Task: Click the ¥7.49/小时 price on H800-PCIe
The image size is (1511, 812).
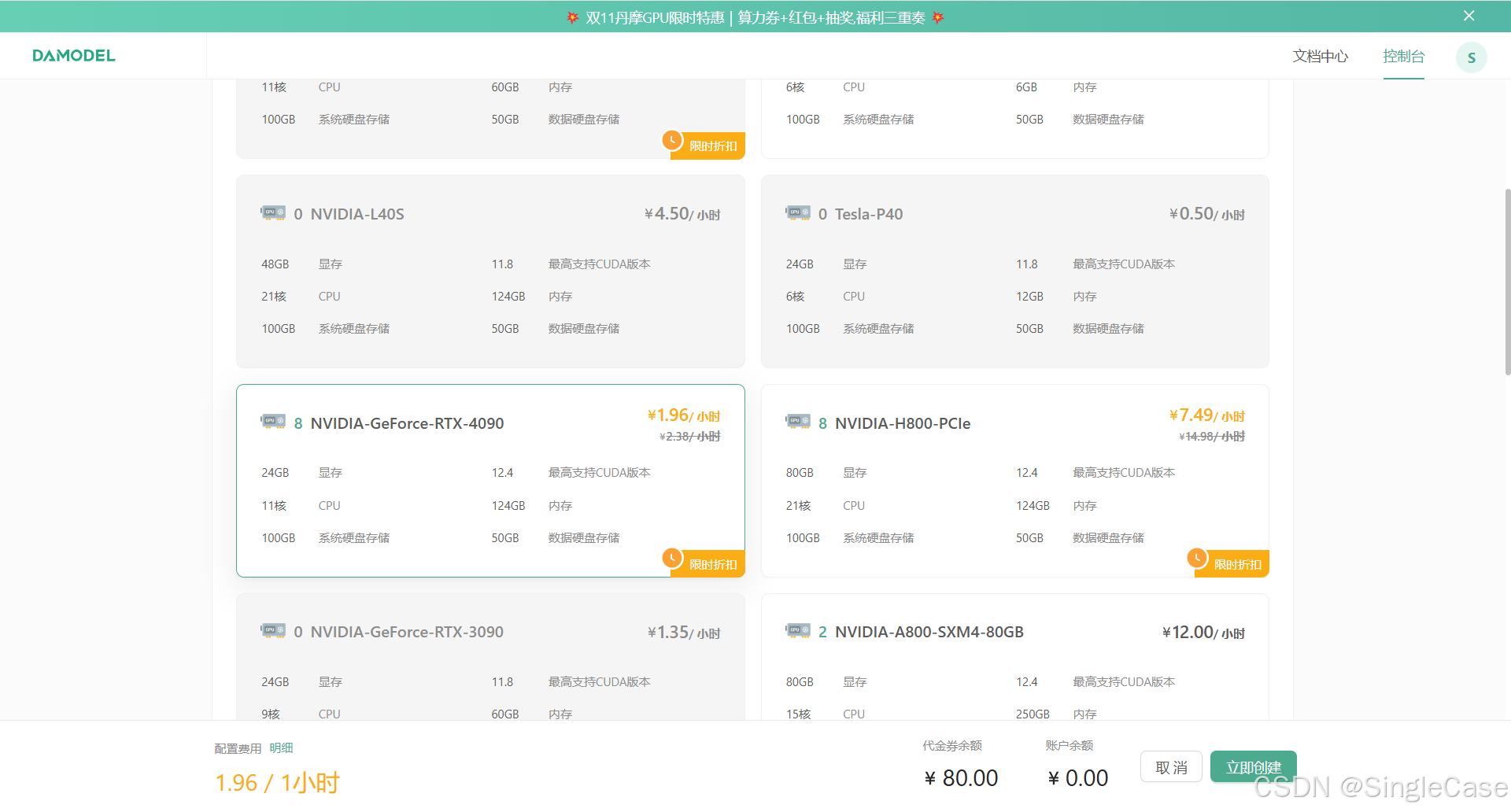Action: (x=1206, y=415)
